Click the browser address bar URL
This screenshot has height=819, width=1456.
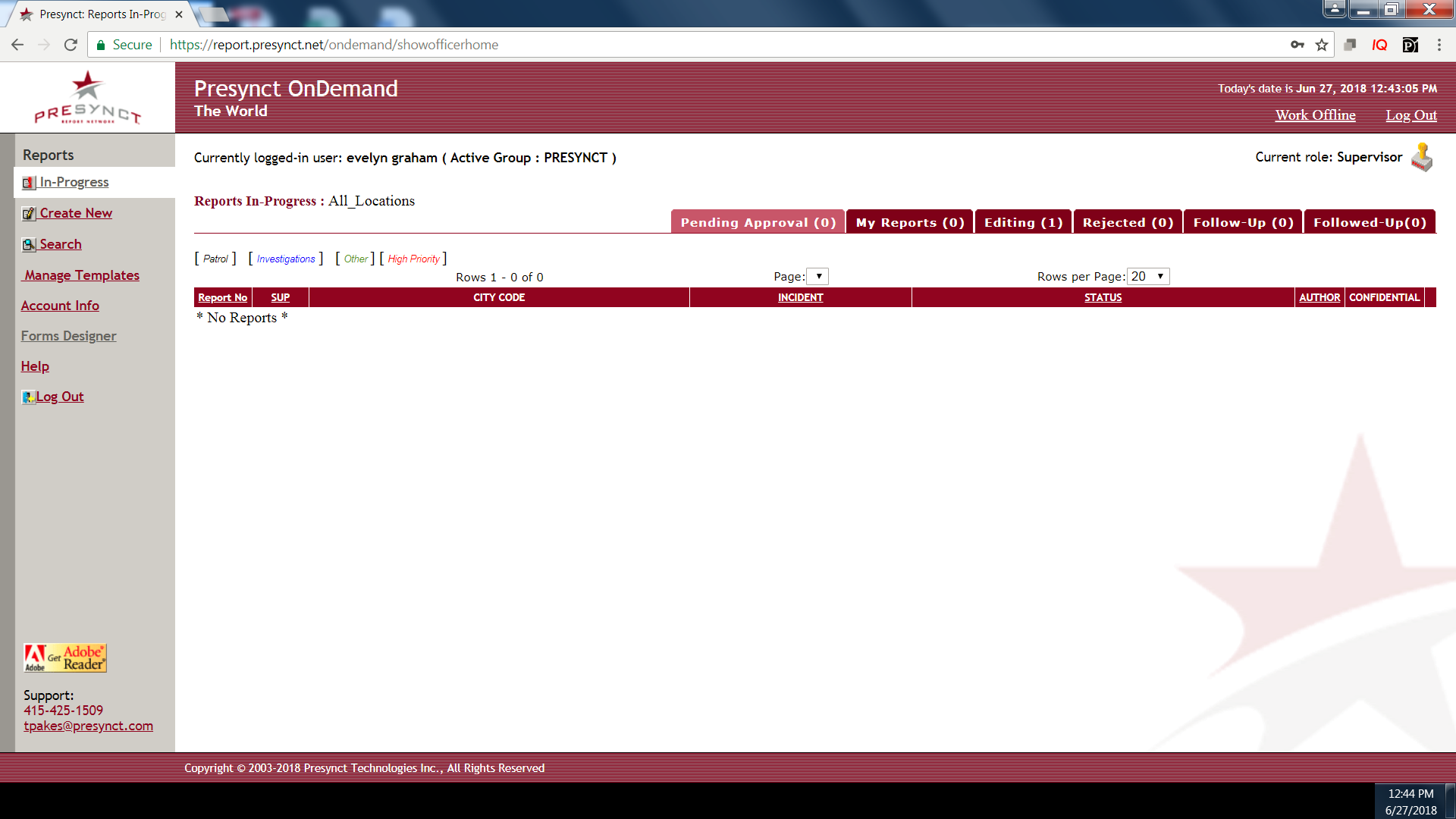pyautogui.click(x=334, y=45)
